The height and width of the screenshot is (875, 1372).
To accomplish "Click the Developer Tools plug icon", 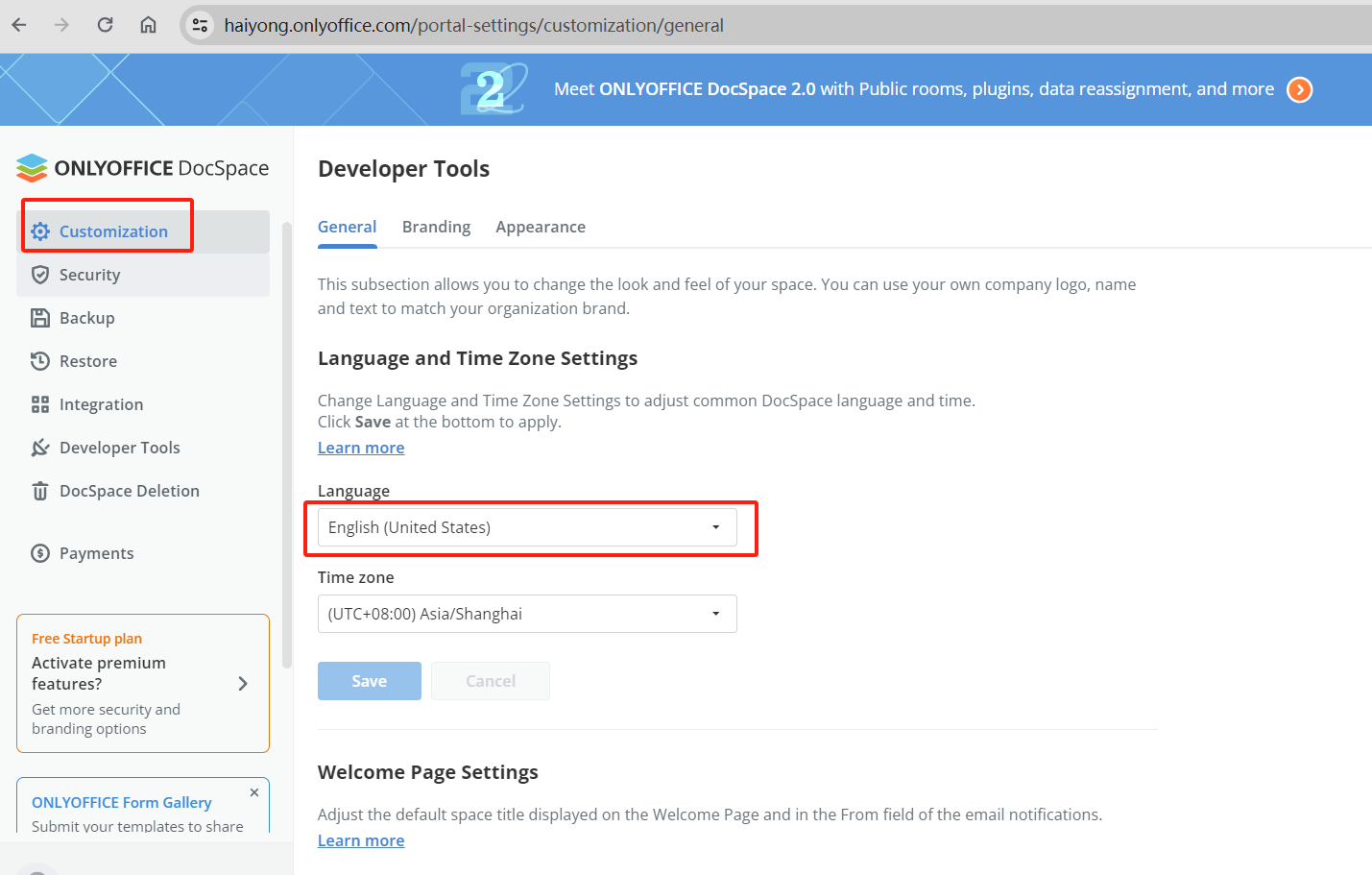I will [x=40, y=448].
